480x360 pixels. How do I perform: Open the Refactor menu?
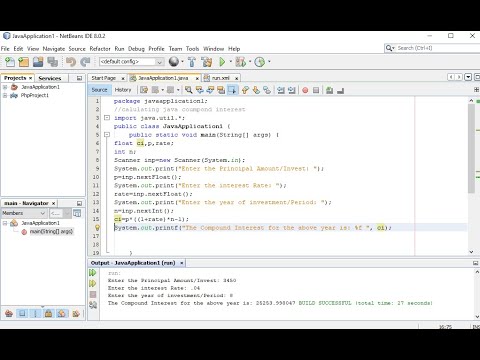pos(100,49)
